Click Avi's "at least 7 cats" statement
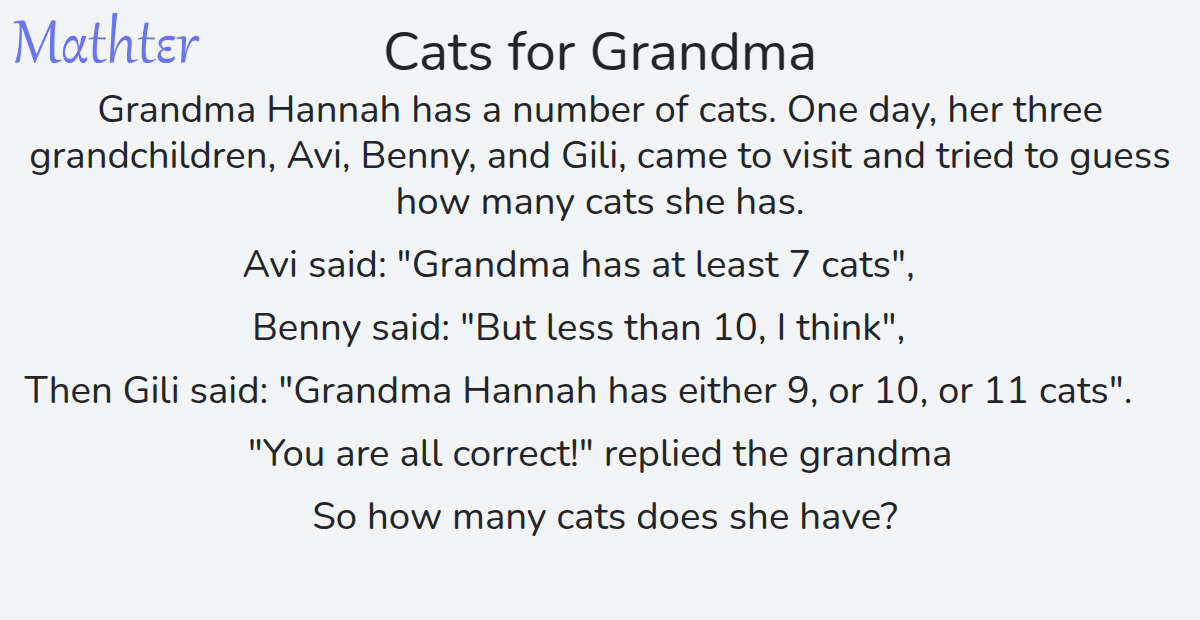The image size is (1200, 620). click(x=579, y=265)
